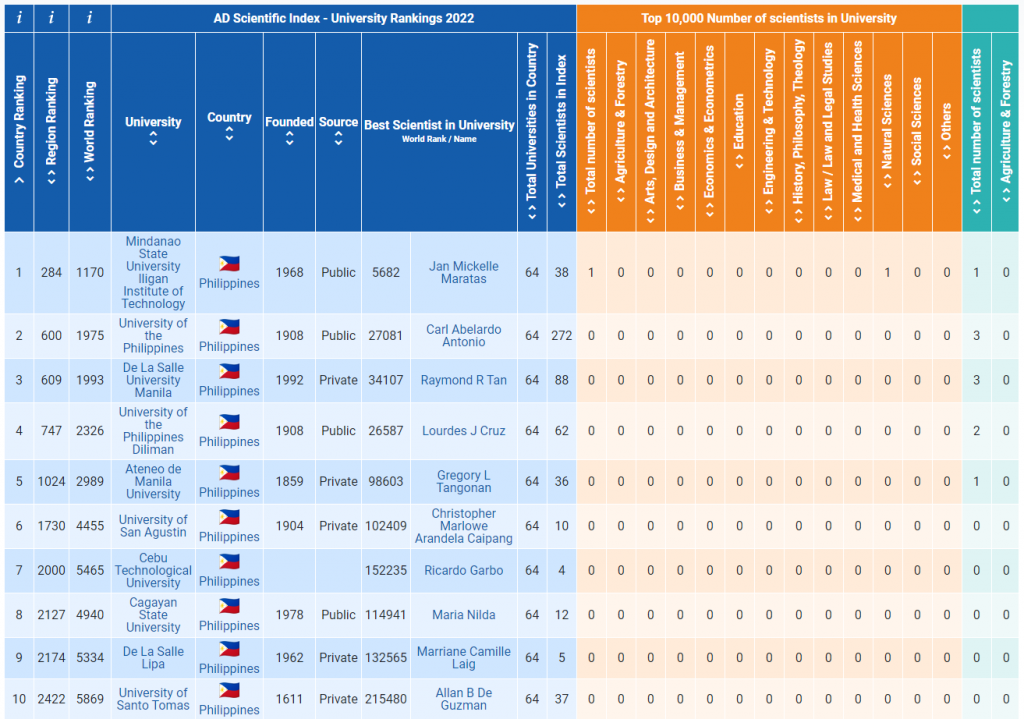The image size is (1024, 719).
Task: Click total scientists value 272
Action: pyautogui.click(x=562, y=336)
